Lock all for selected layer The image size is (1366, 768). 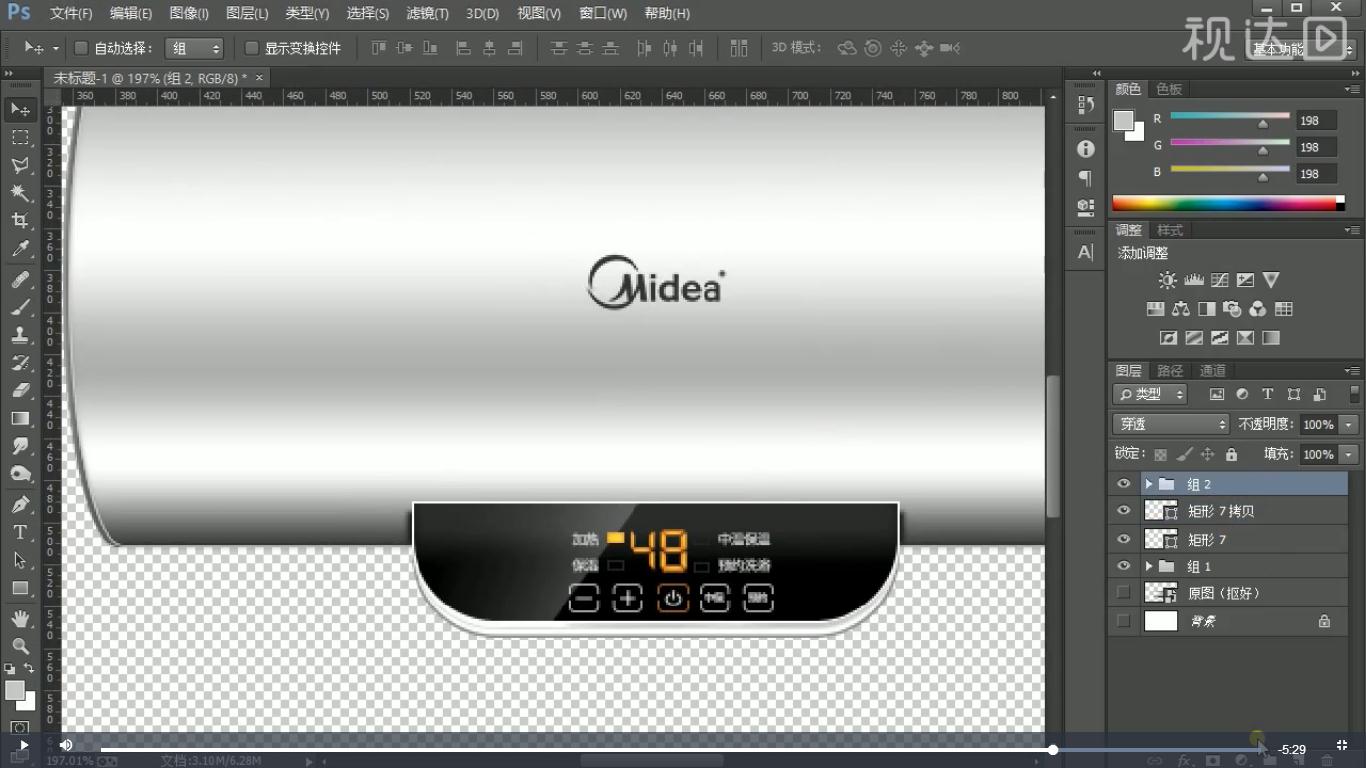tap(1231, 454)
